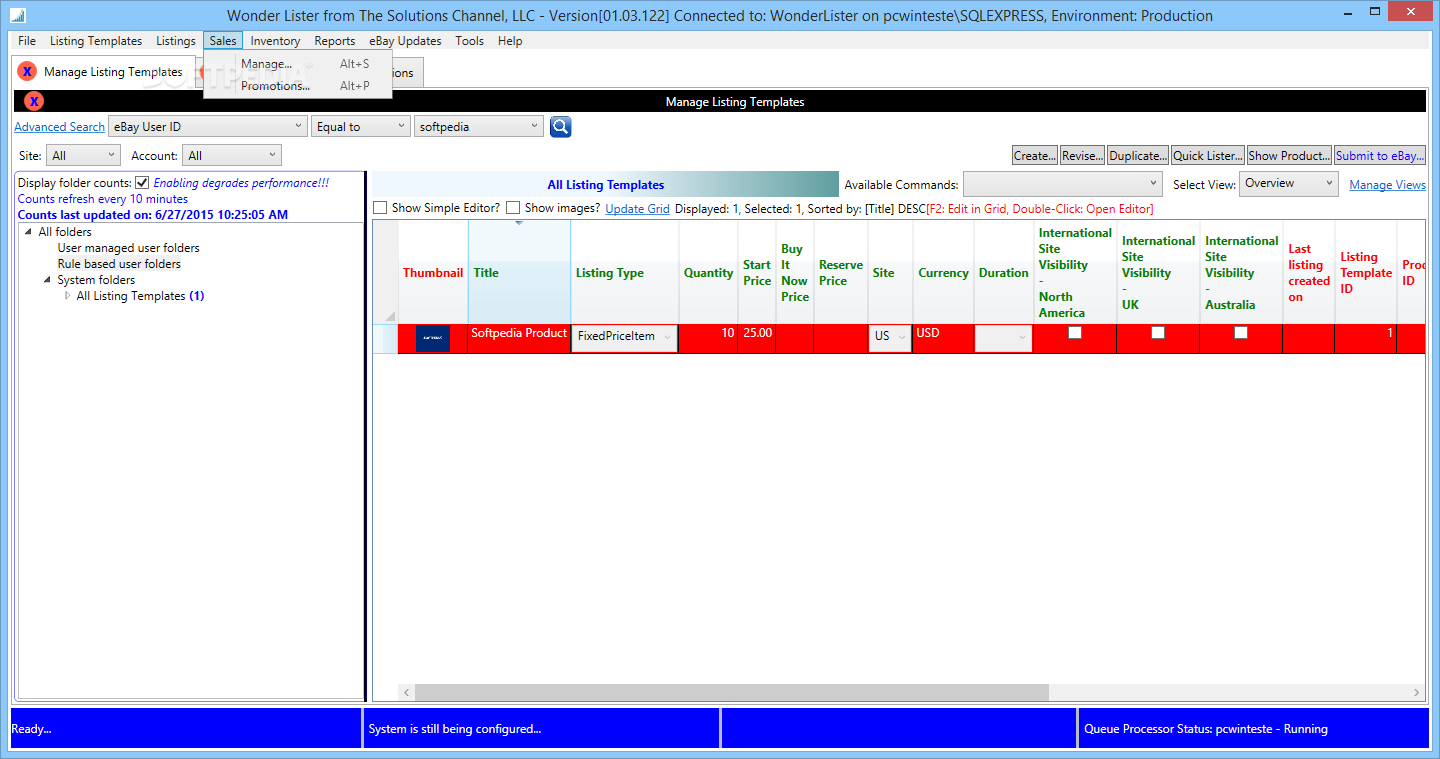
Task: Click the Listing Type column header
Action: (625, 272)
